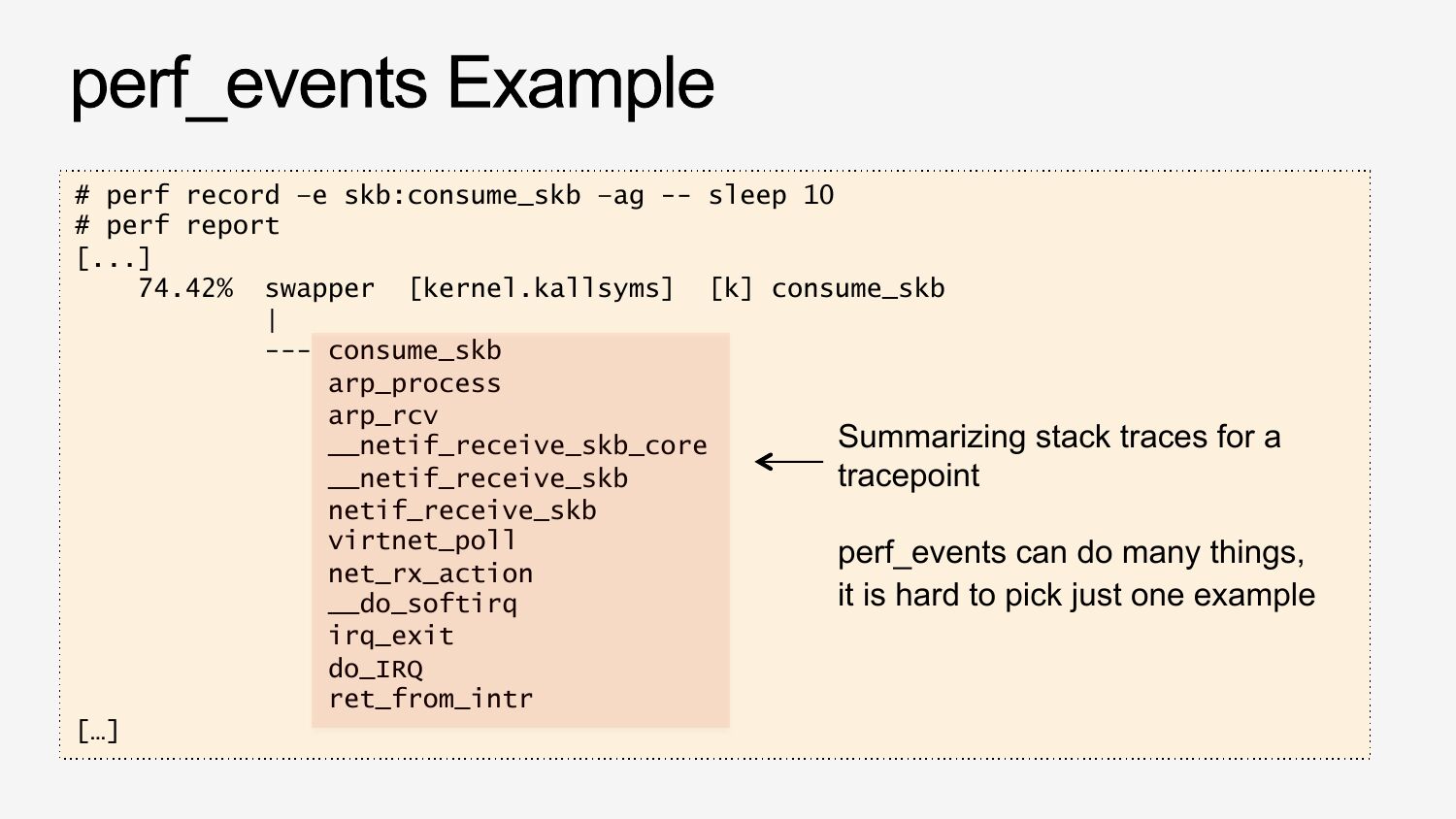
Task: Select the ret_from_intr stack frame
Action: click(x=430, y=699)
